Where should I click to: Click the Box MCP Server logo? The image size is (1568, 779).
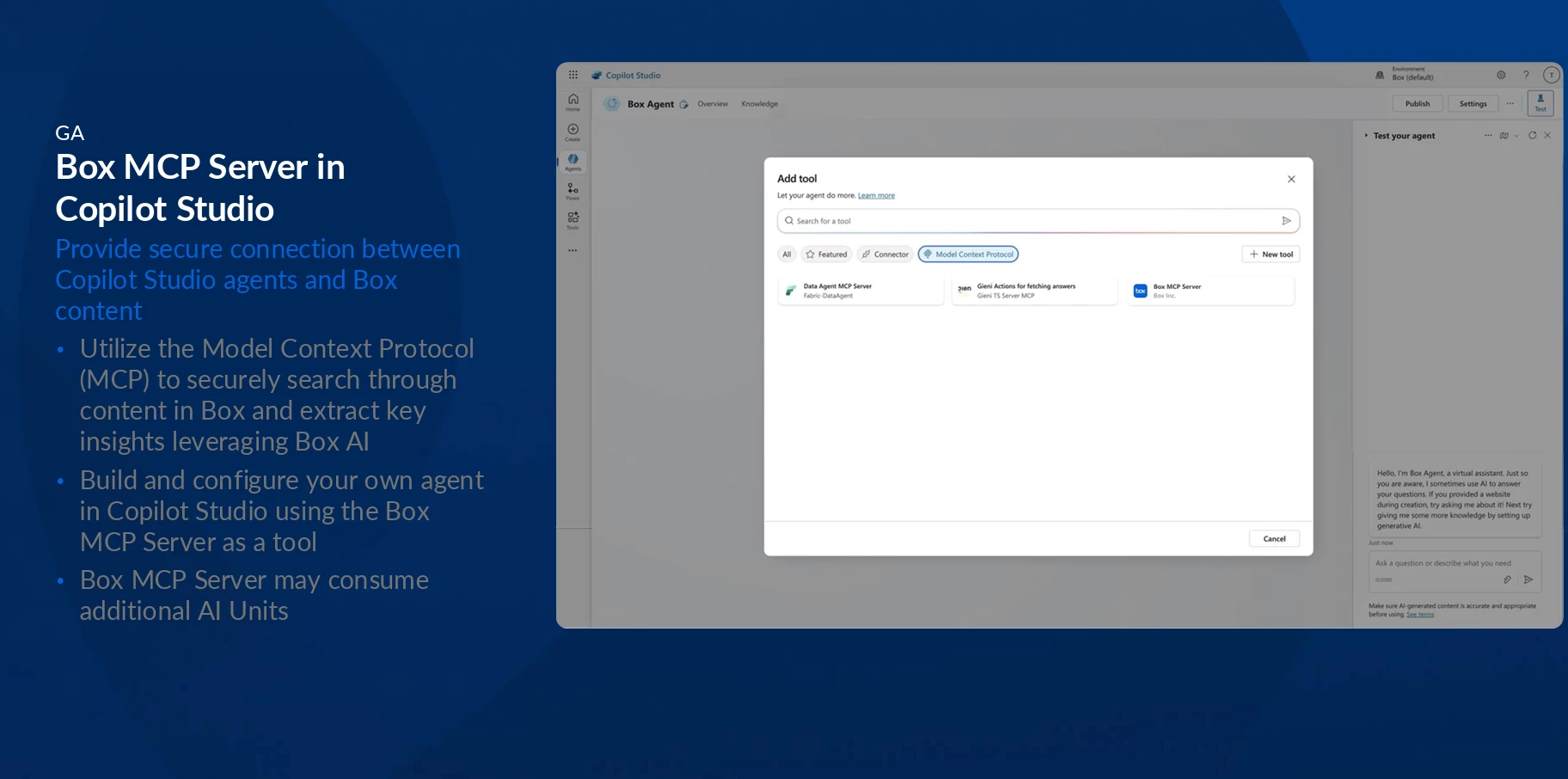click(1141, 291)
